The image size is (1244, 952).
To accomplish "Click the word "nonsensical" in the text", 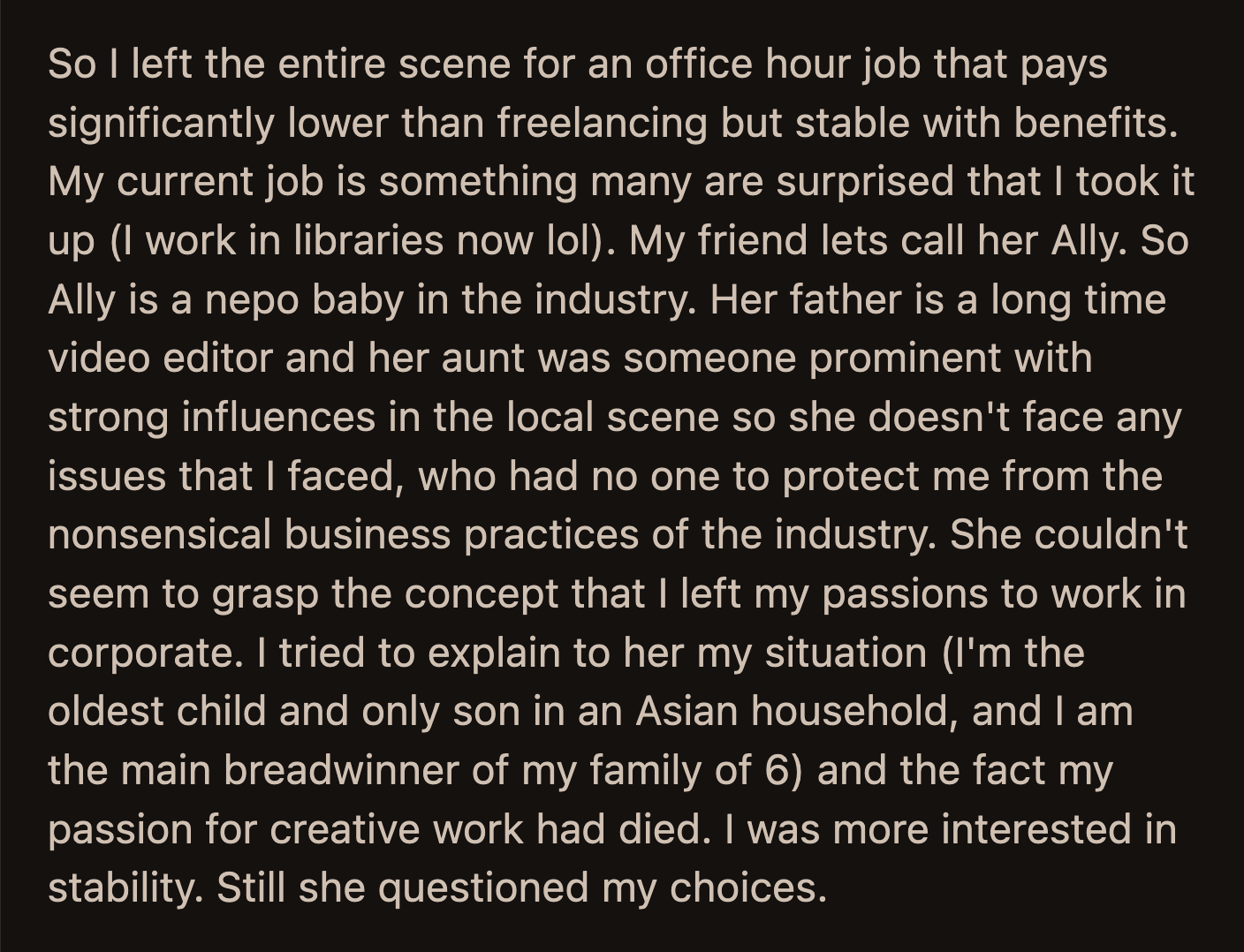I will (x=159, y=535).
